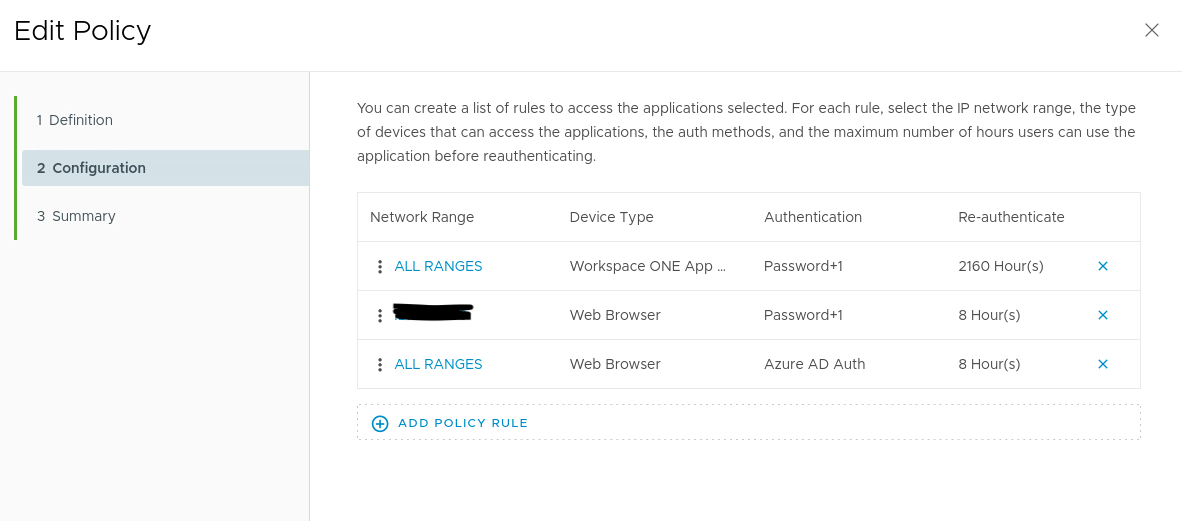The height and width of the screenshot is (521, 1182).
Task: Delete the Workspace ONE App policy rule
Action: [x=1102, y=266]
